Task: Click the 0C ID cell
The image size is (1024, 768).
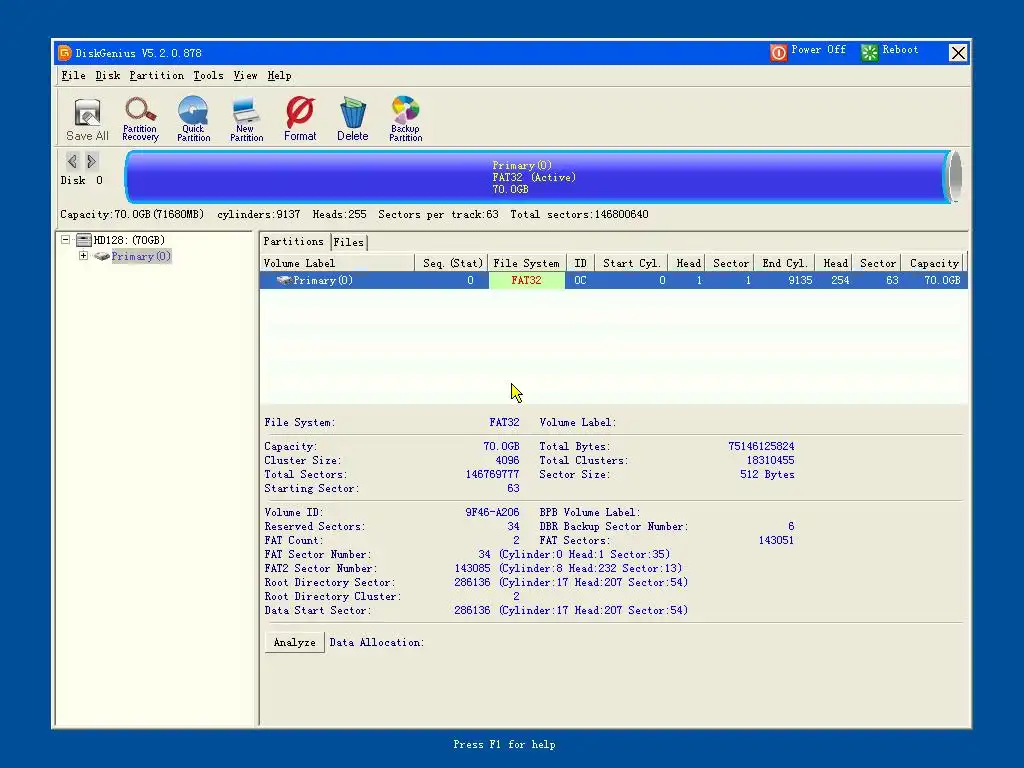Action: coord(580,280)
